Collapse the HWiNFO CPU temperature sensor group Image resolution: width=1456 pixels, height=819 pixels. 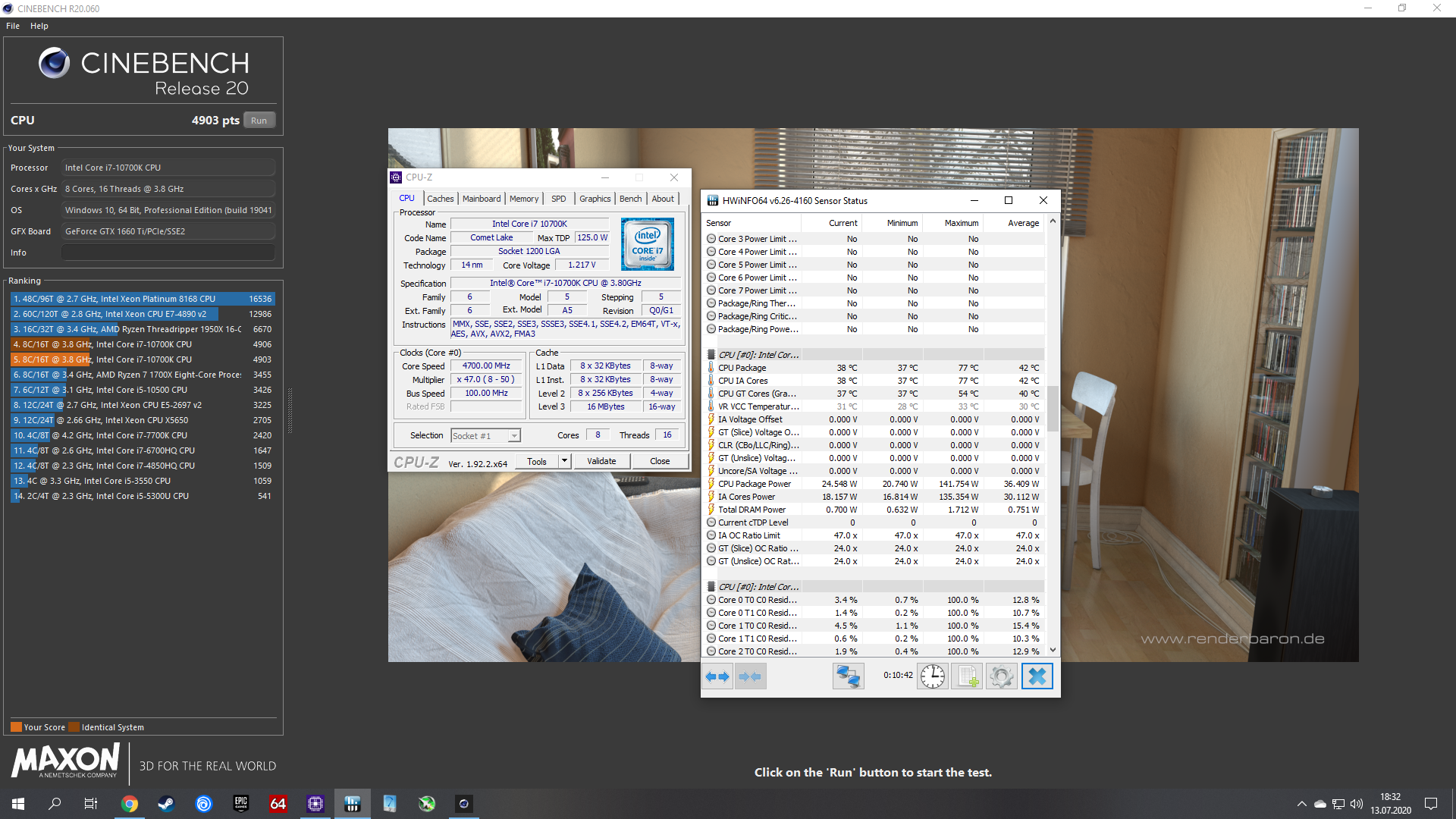(711, 355)
